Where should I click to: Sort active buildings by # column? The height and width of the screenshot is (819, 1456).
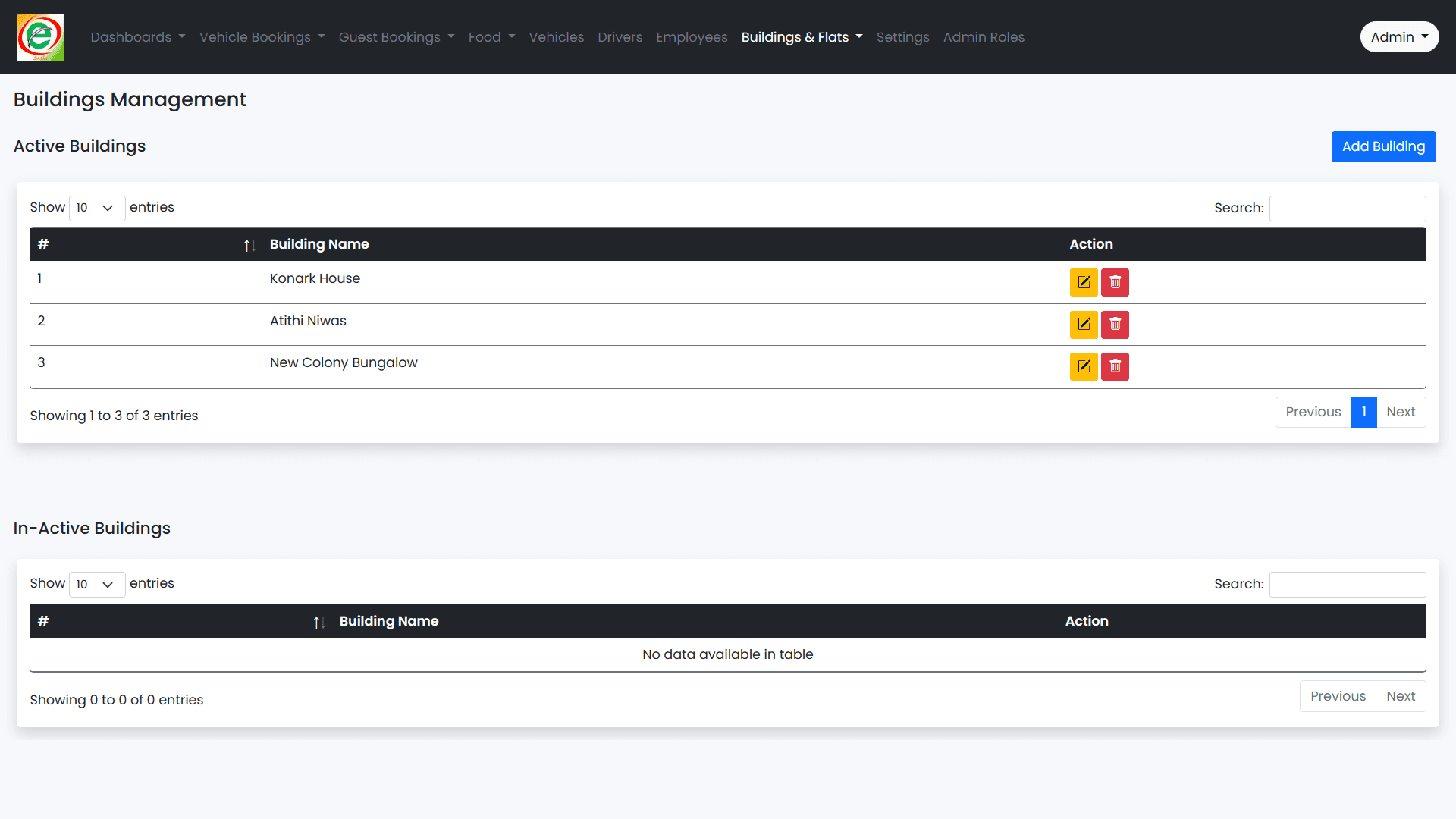pos(144,244)
